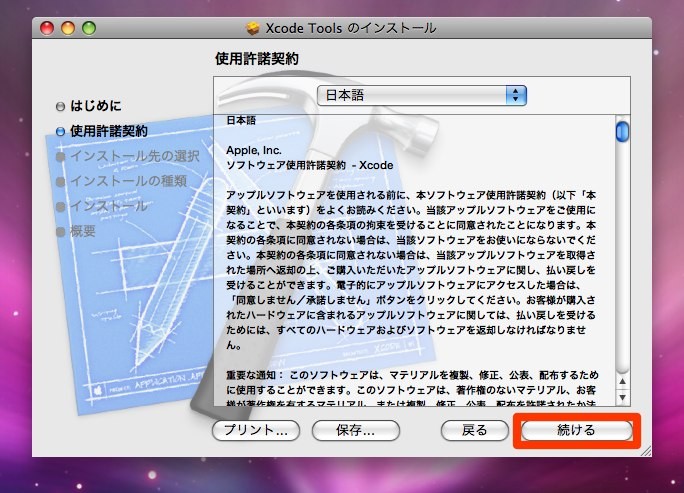This screenshot has height=493, width=684.
Task: Click the 使用許諾契約 page heading
Action: [257, 58]
